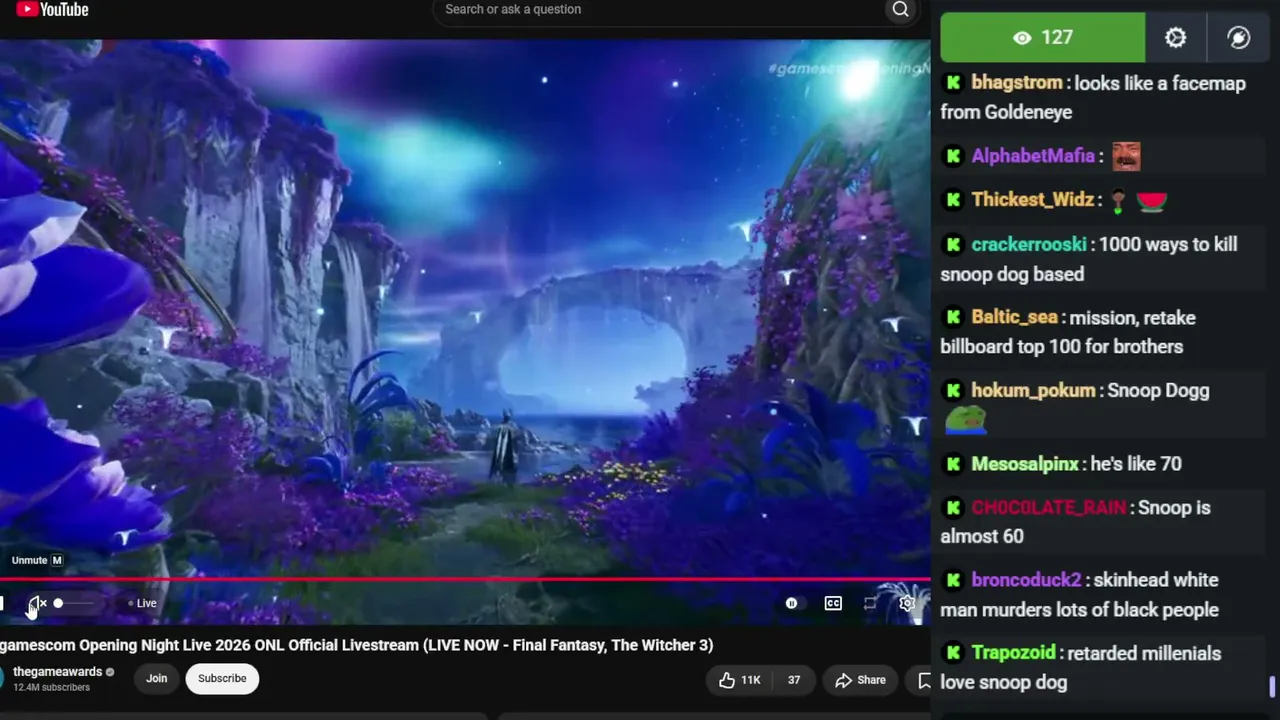Click the plug connection icon in chat header

[x=1238, y=38]
